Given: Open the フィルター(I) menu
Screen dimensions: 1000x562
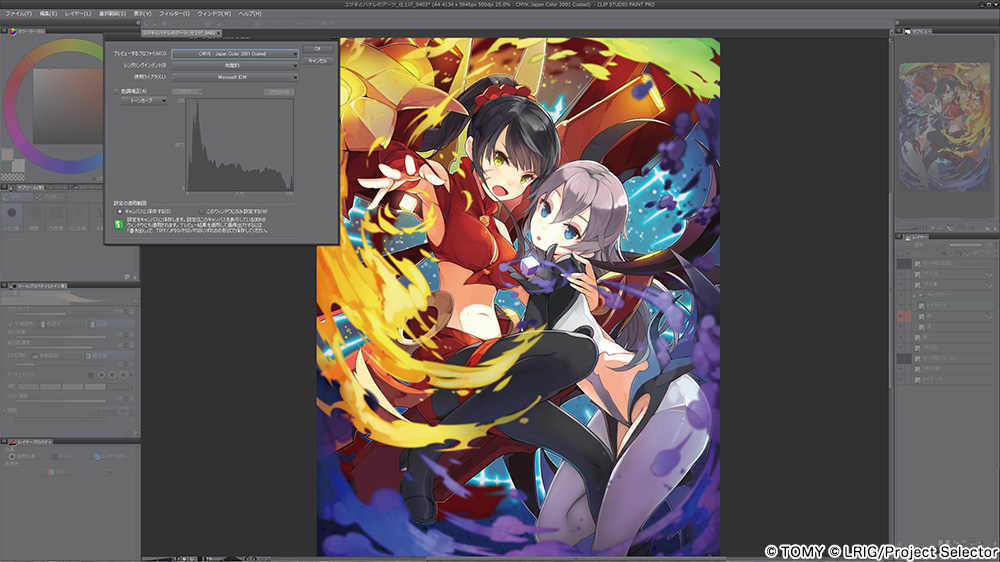Looking at the screenshot, I should 174,13.
